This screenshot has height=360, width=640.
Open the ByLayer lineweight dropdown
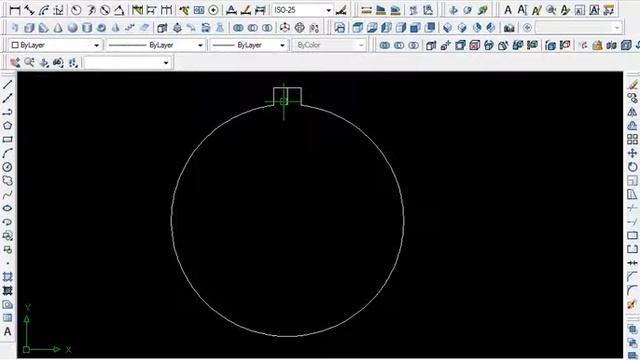coord(249,45)
